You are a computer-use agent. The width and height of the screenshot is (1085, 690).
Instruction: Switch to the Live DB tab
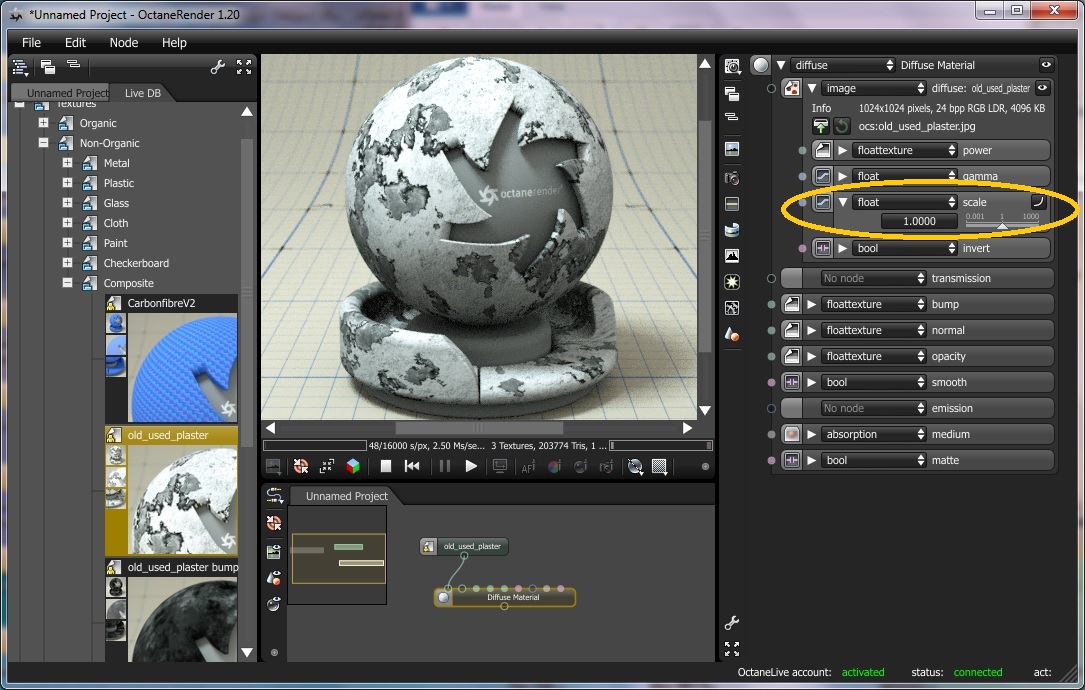click(143, 93)
